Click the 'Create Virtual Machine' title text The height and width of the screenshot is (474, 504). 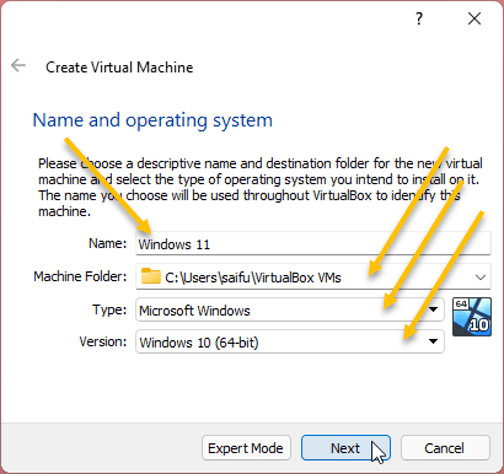click(119, 67)
